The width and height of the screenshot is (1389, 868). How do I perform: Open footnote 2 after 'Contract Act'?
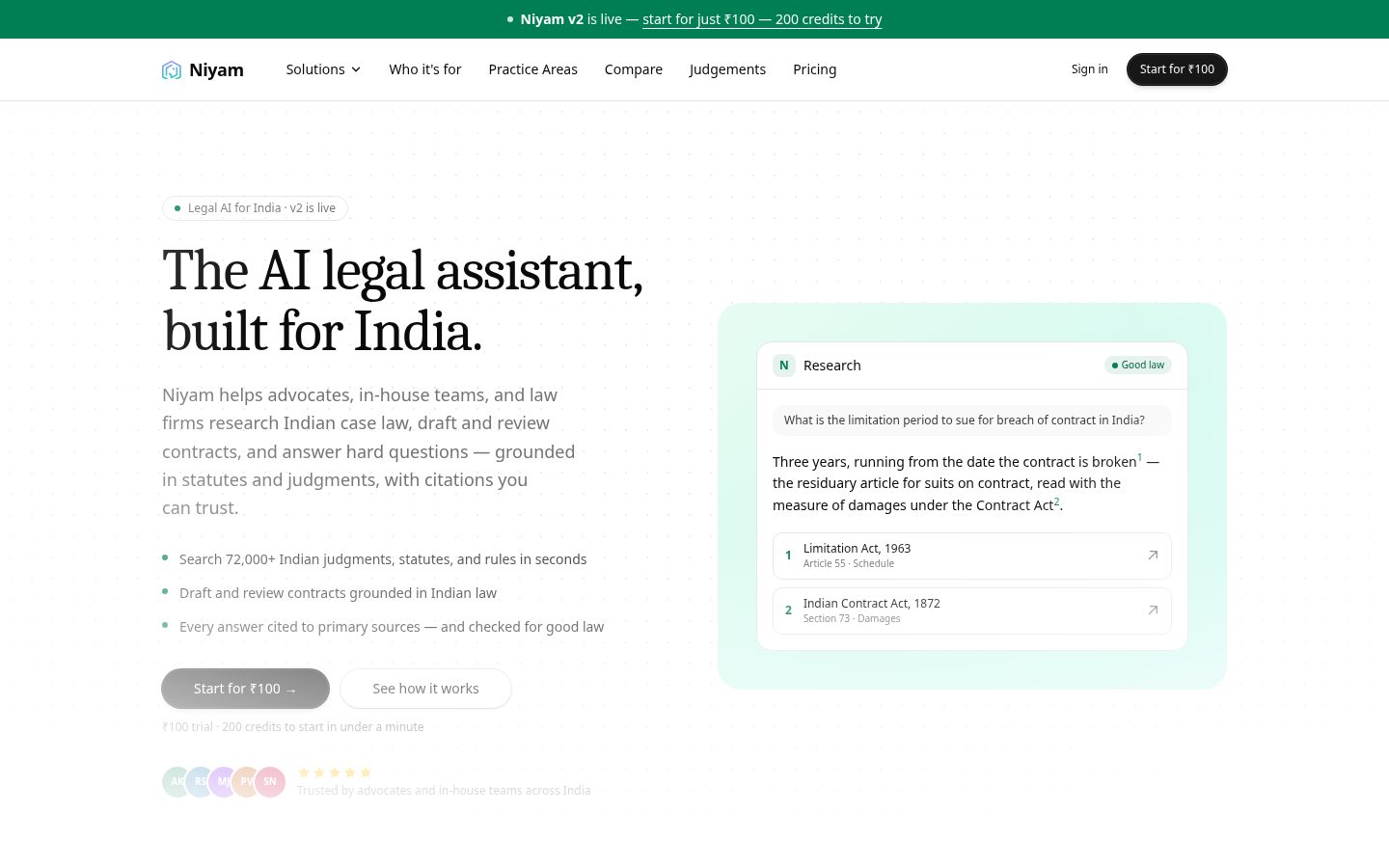[1056, 502]
